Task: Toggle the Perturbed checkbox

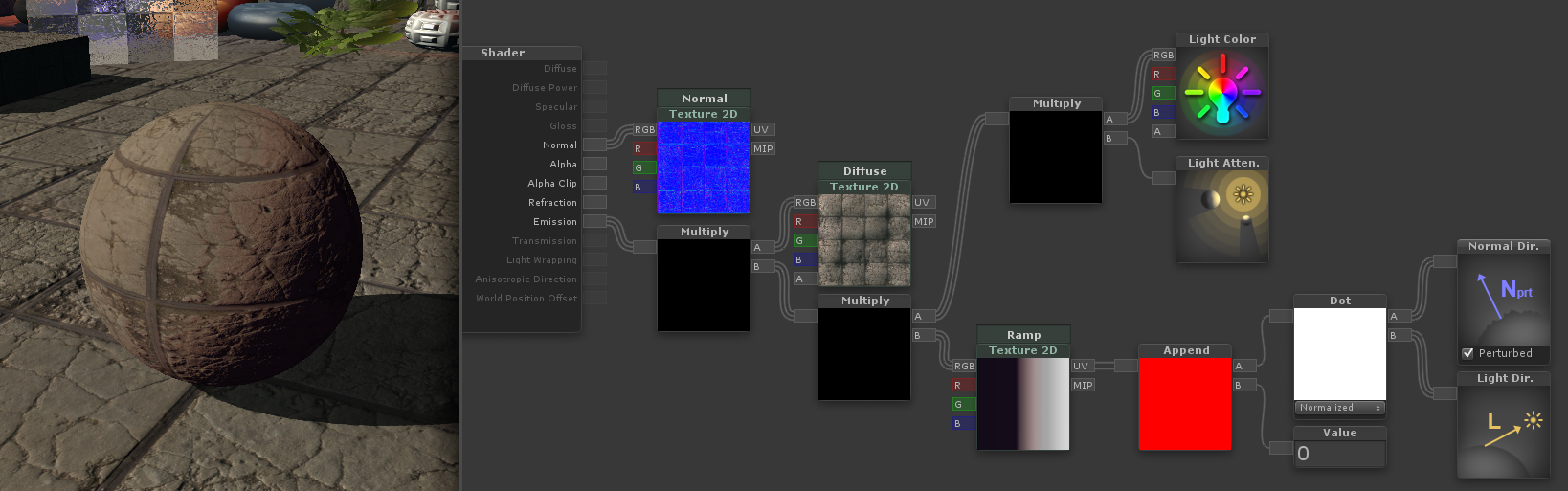Action: pos(1468,353)
